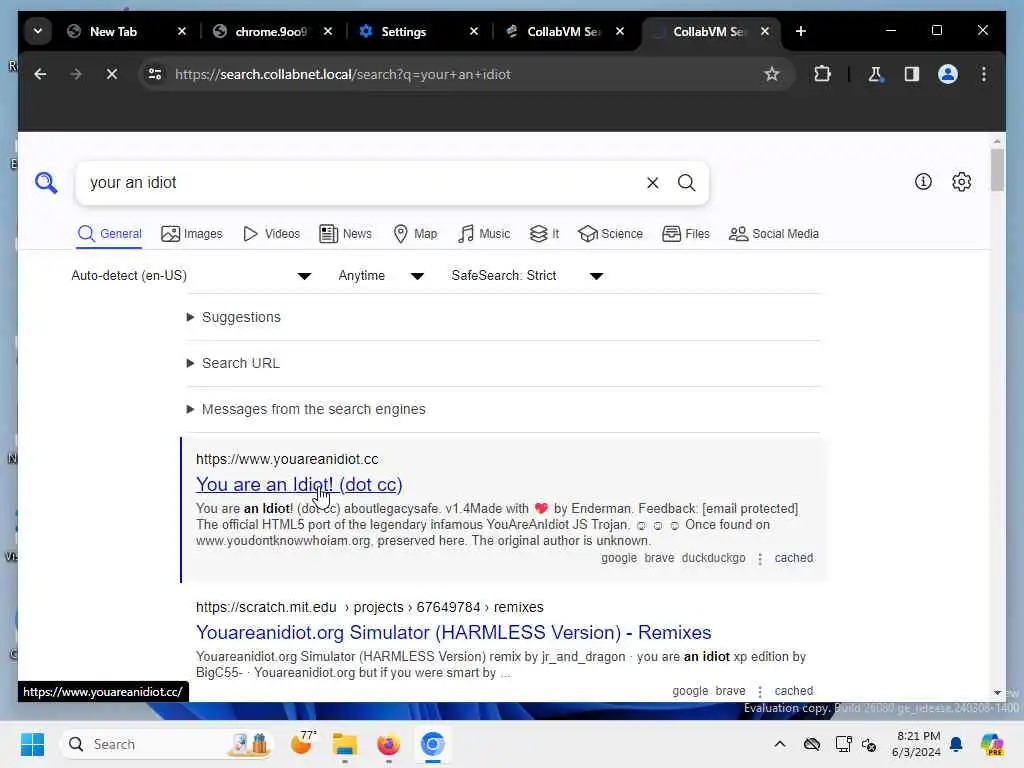Open the Auto-detect language dropdown

191,276
